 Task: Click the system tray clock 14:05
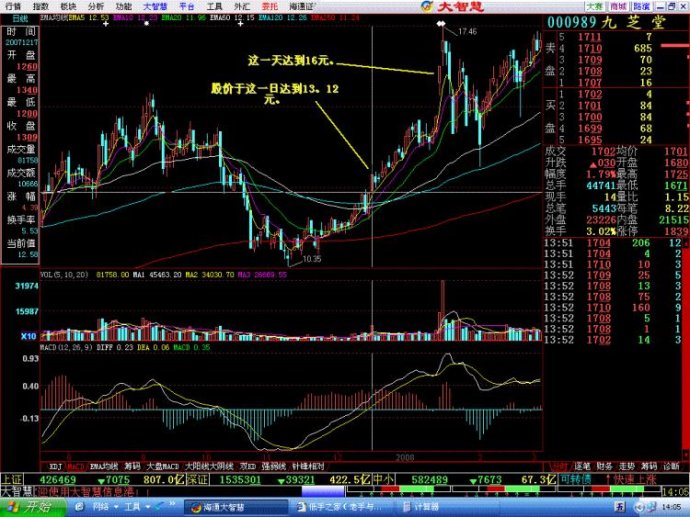(x=672, y=507)
